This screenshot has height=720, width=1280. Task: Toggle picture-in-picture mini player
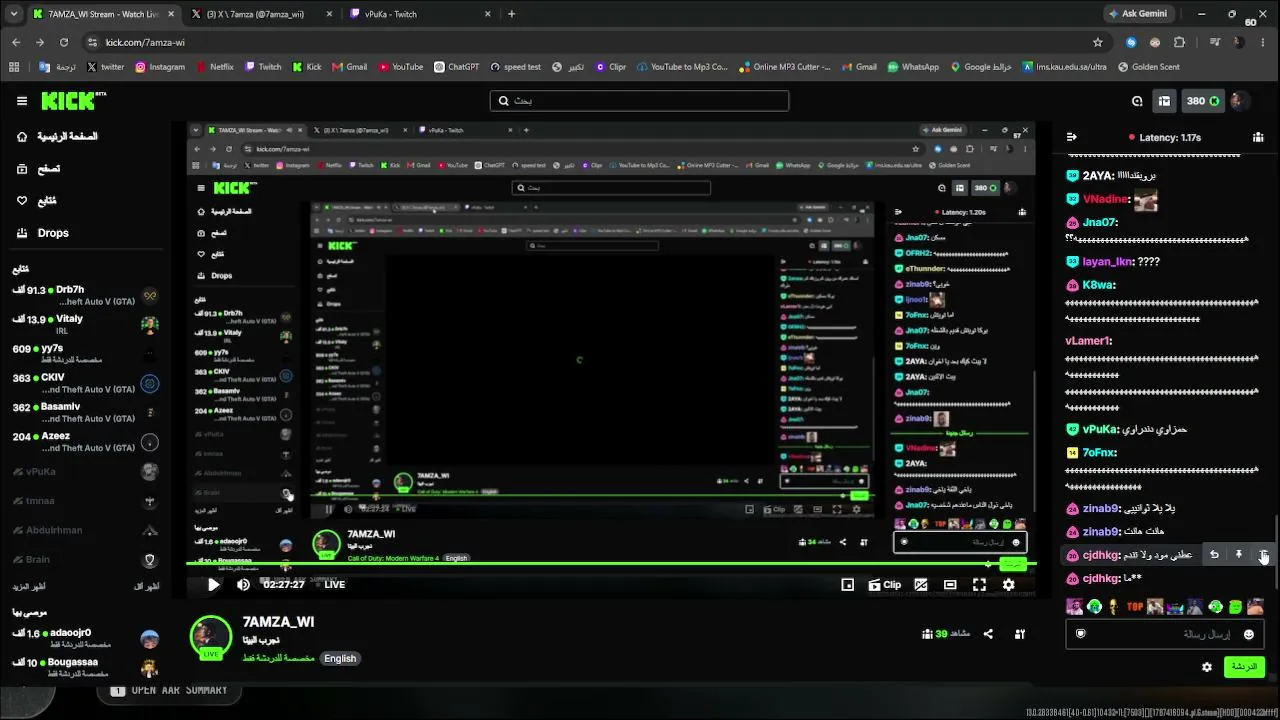tap(847, 585)
